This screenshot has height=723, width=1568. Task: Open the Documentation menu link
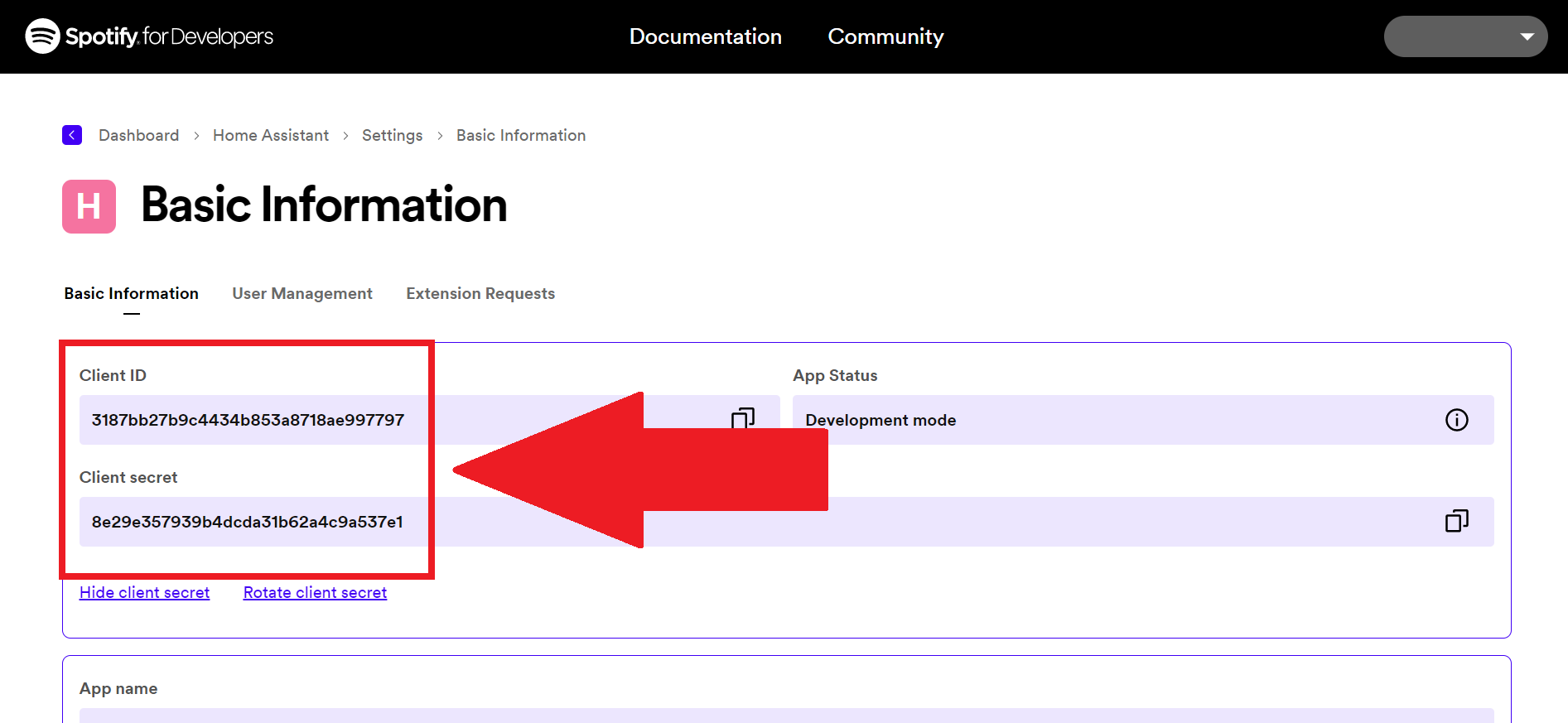click(705, 36)
